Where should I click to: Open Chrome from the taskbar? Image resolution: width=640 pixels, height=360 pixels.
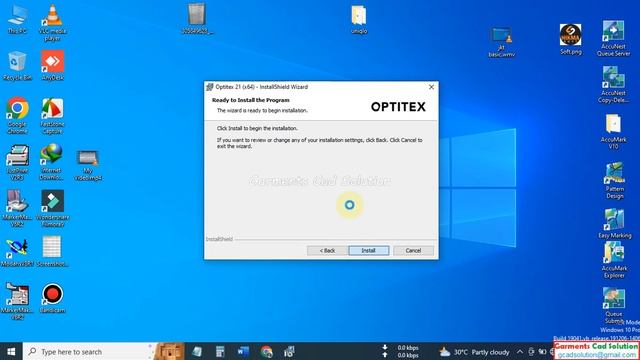(x=267, y=351)
